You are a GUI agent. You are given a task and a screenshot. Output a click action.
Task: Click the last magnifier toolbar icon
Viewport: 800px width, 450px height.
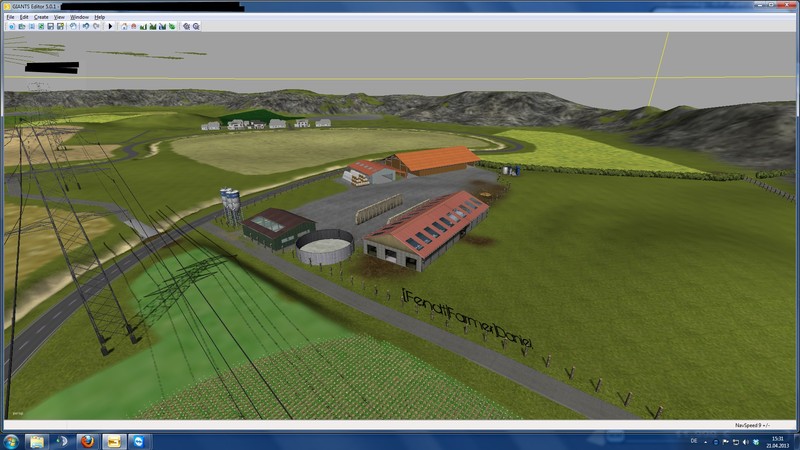(x=196, y=26)
